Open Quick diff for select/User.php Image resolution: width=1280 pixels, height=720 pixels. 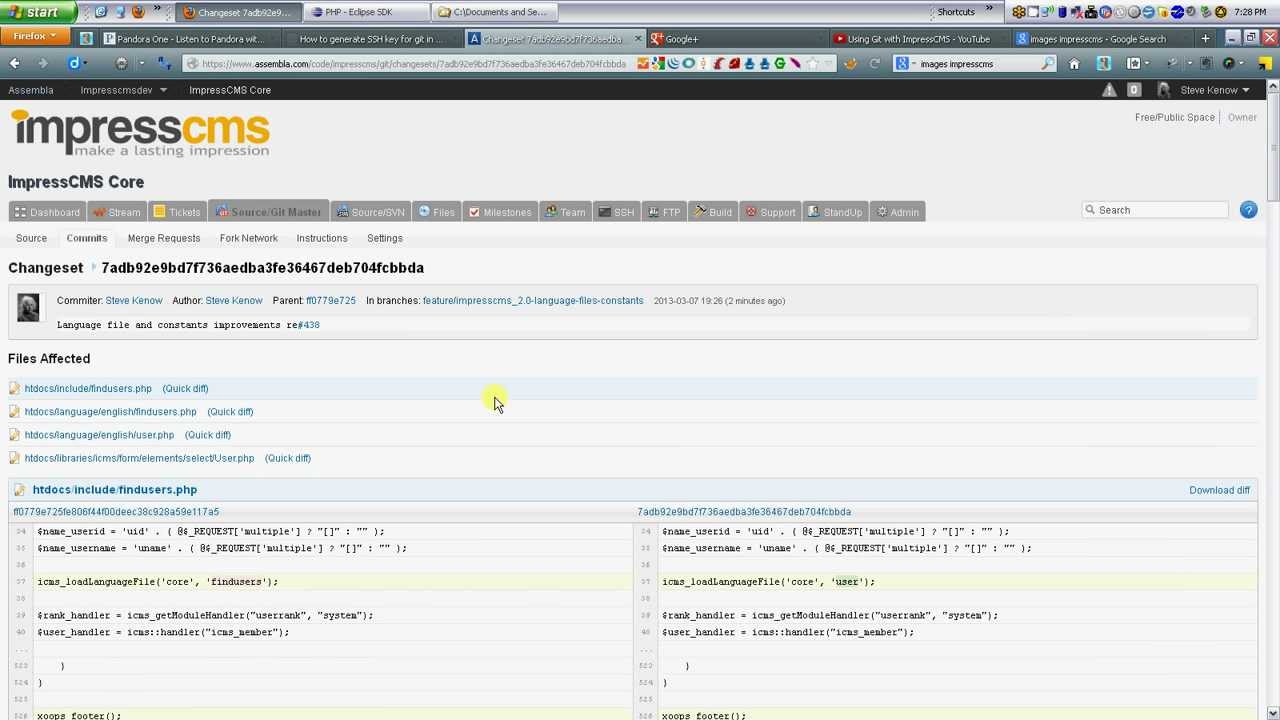(x=288, y=458)
